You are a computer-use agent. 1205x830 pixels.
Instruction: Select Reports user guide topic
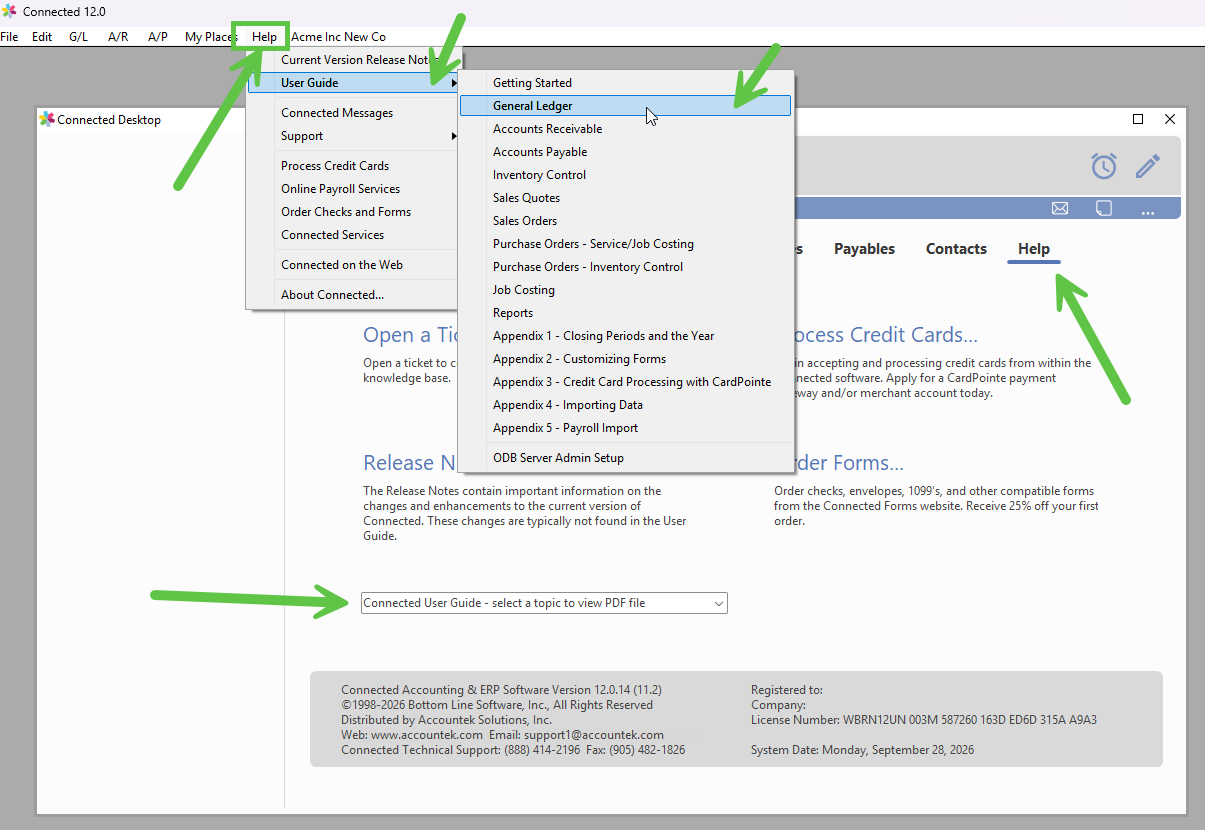click(x=626, y=313)
